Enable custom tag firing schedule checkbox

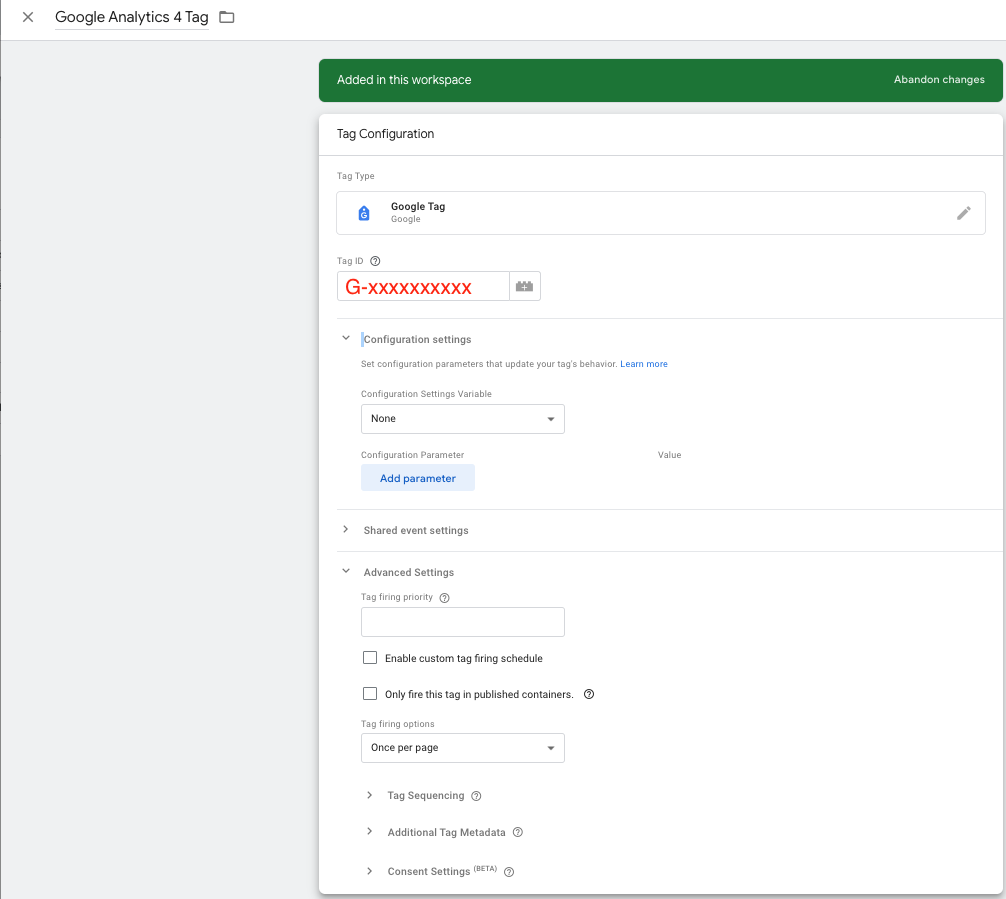(x=370, y=658)
